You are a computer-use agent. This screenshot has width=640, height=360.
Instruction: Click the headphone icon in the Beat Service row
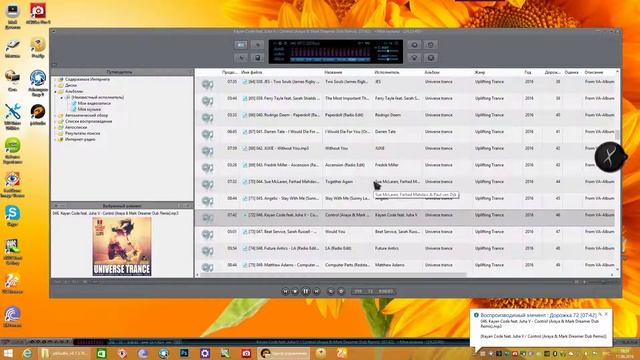point(207,234)
